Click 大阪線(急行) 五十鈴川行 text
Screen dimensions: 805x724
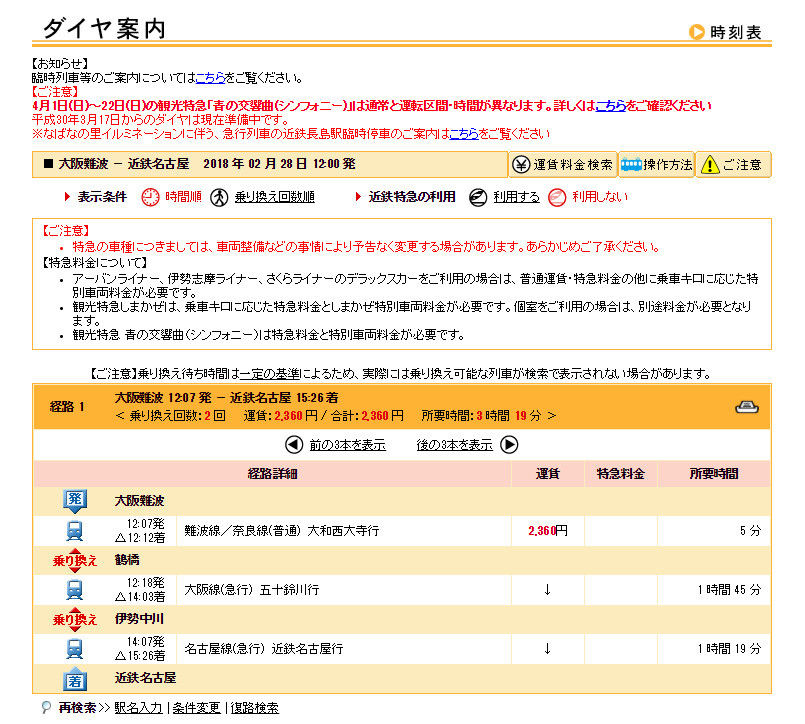[x=252, y=590]
